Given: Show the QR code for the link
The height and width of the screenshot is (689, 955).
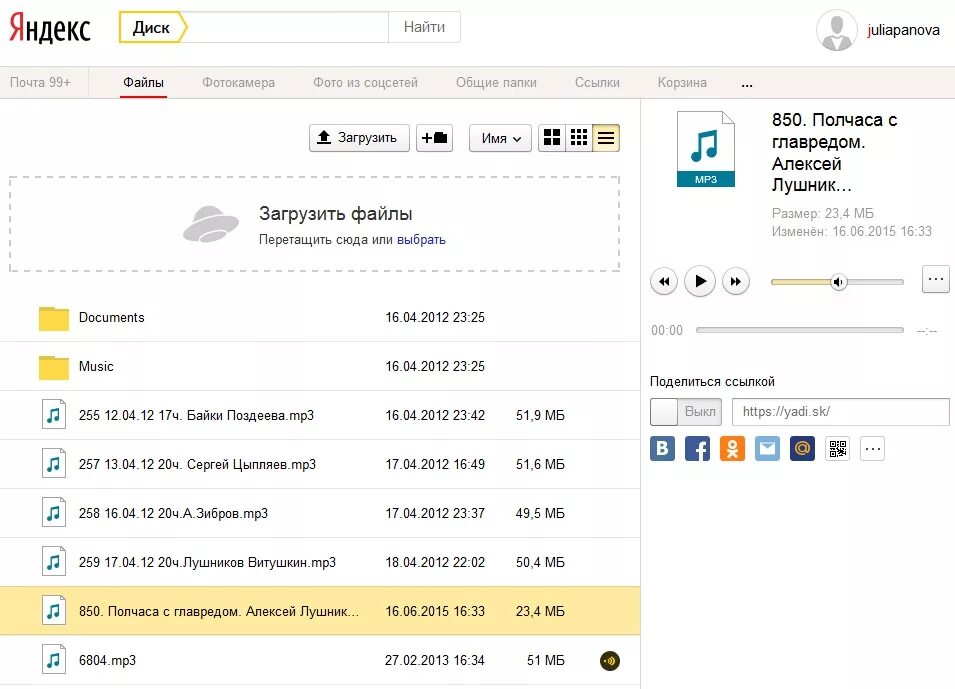Looking at the screenshot, I should pos(837,449).
